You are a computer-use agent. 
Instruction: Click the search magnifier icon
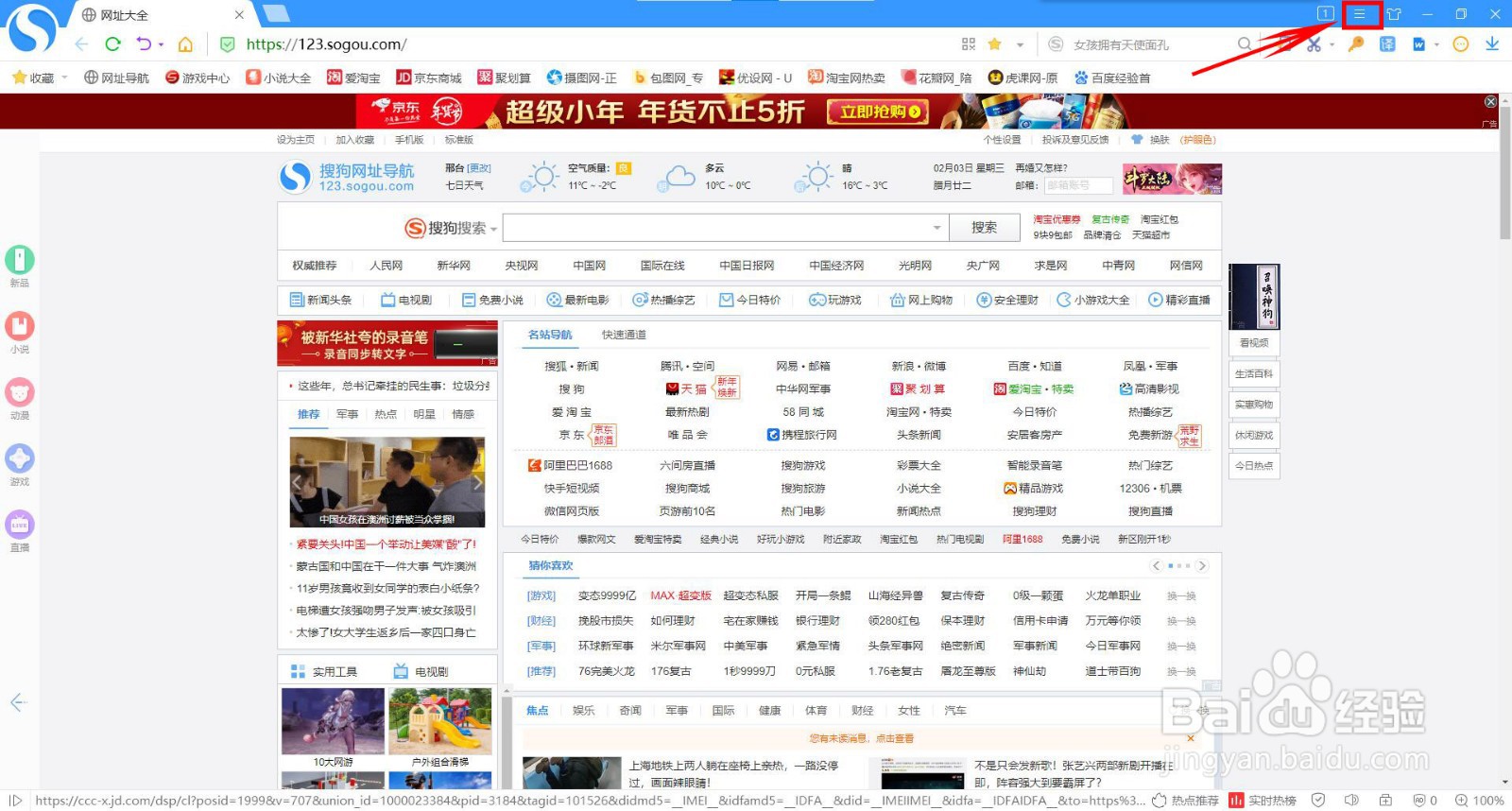(x=1245, y=44)
